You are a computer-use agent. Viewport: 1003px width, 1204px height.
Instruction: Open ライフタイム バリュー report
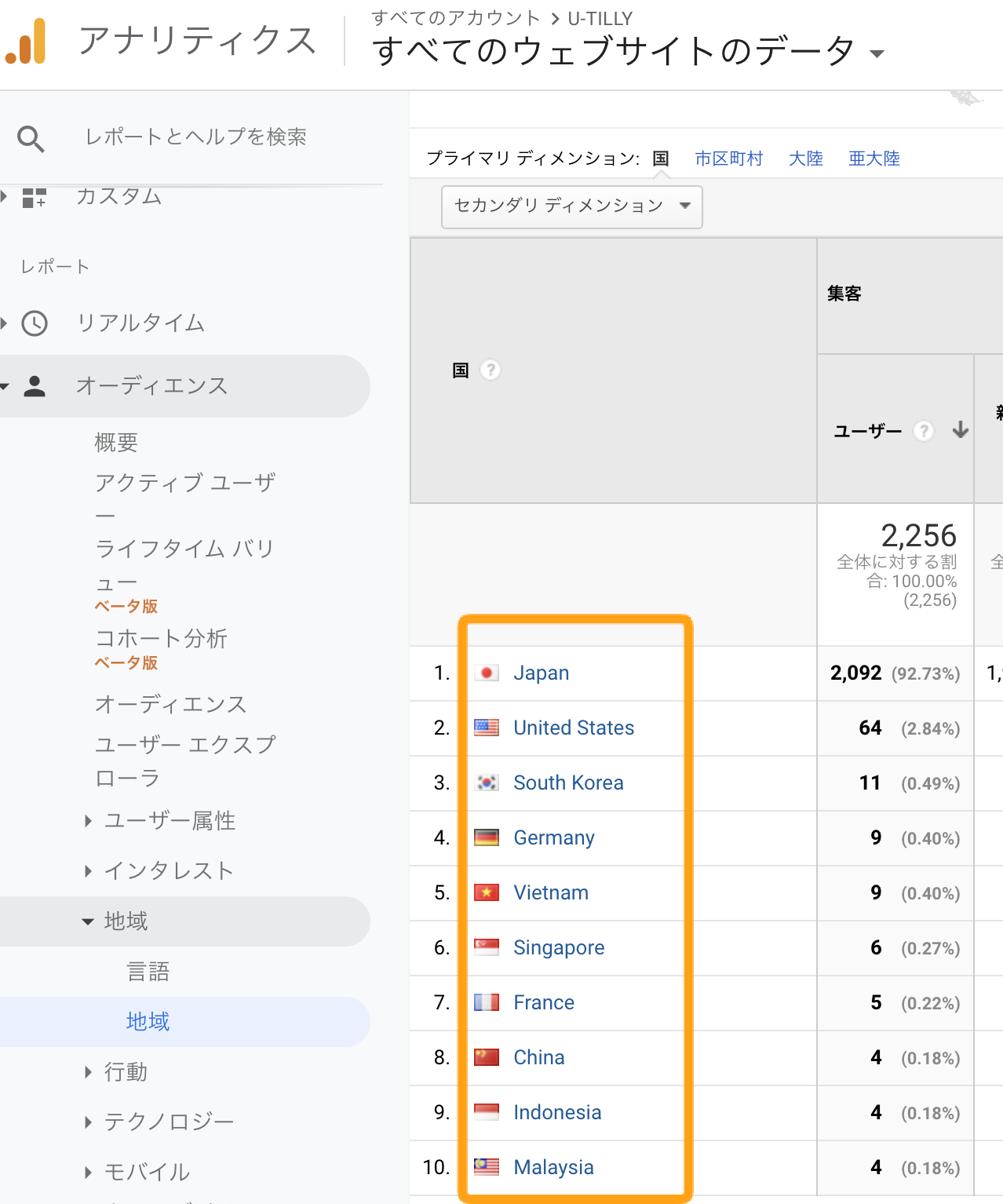tap(184, 565)
